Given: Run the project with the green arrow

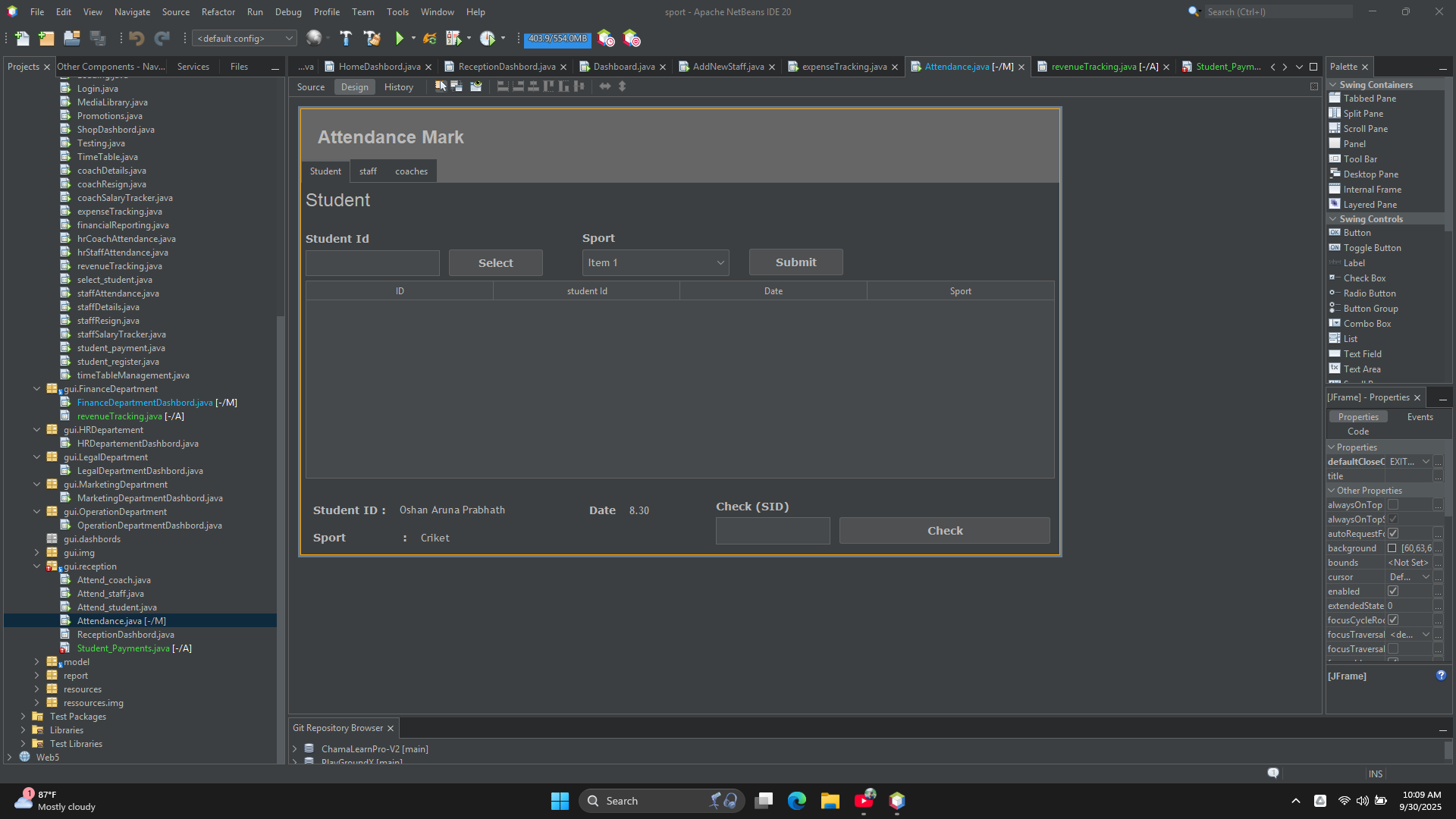Looking at the screenshot, I should click(399, 39).
